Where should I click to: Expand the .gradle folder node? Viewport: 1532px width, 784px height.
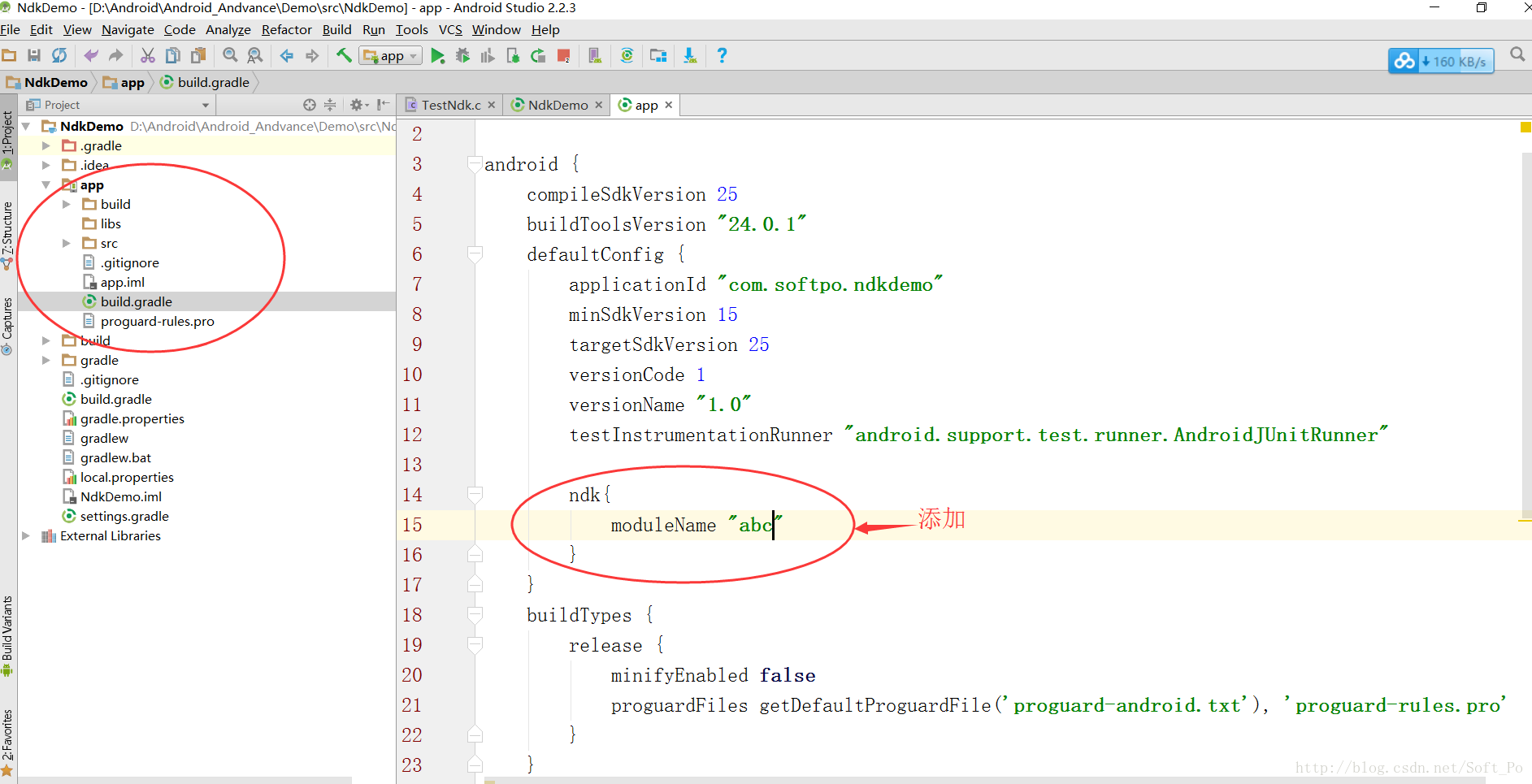click(x=46, y=146)
